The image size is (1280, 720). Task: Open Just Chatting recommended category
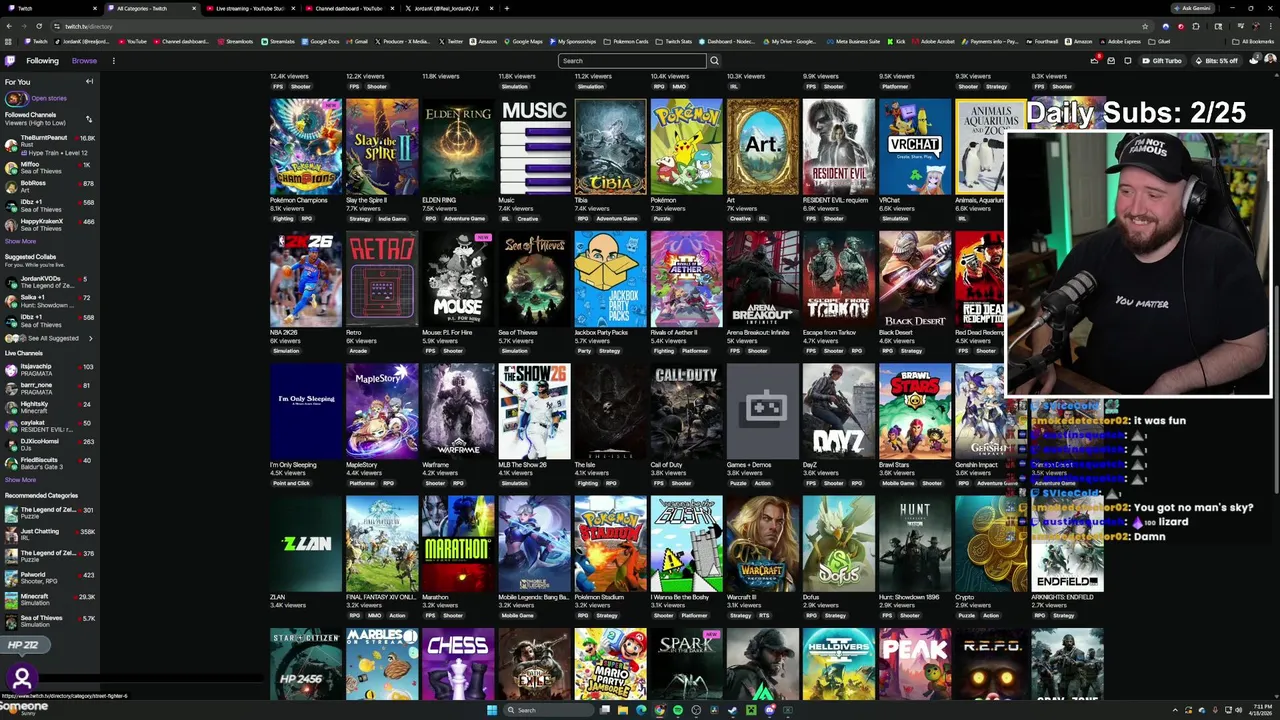[50, 535]
